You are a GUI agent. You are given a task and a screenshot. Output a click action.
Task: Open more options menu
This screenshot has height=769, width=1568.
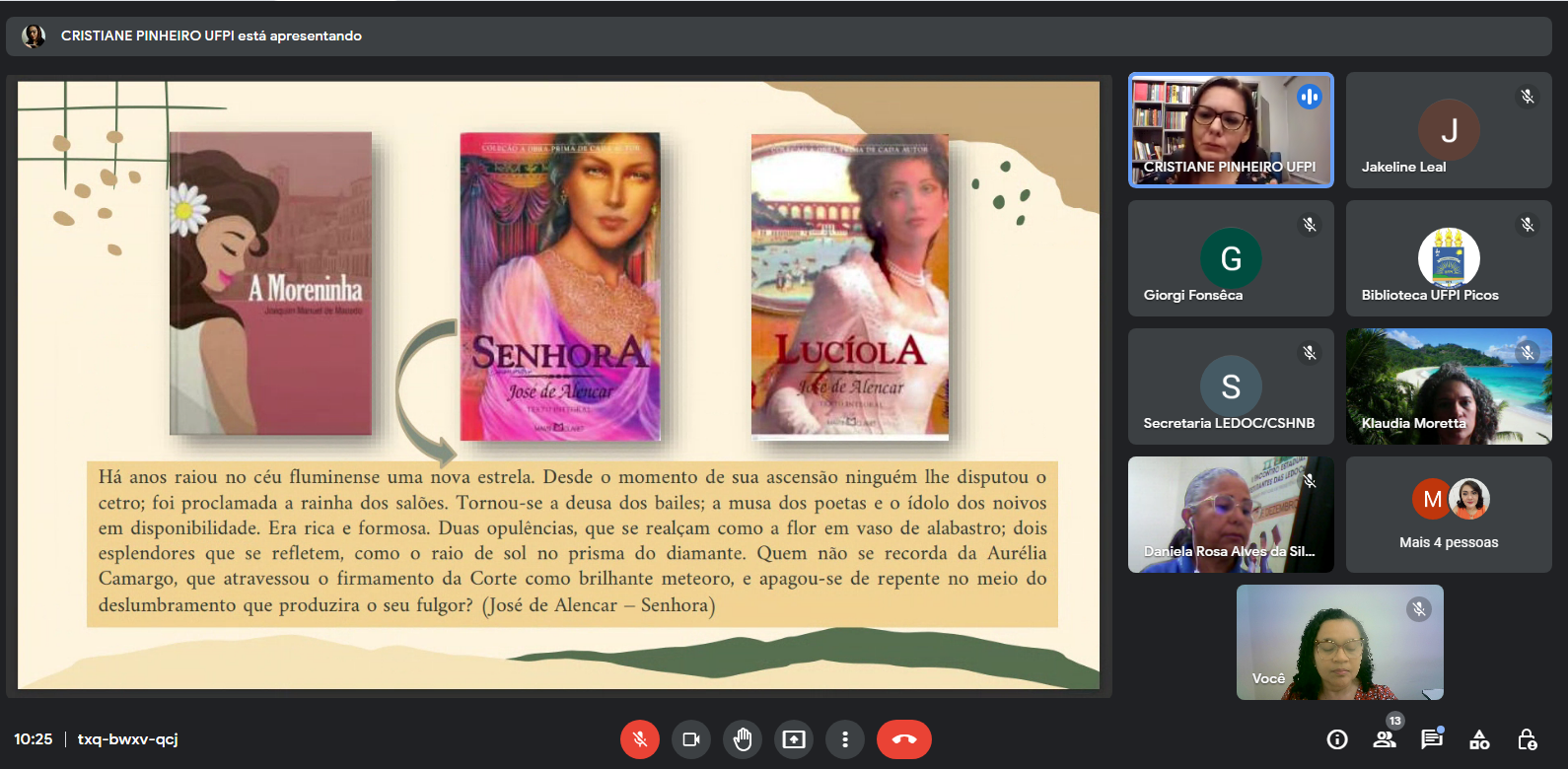point(845,739)
